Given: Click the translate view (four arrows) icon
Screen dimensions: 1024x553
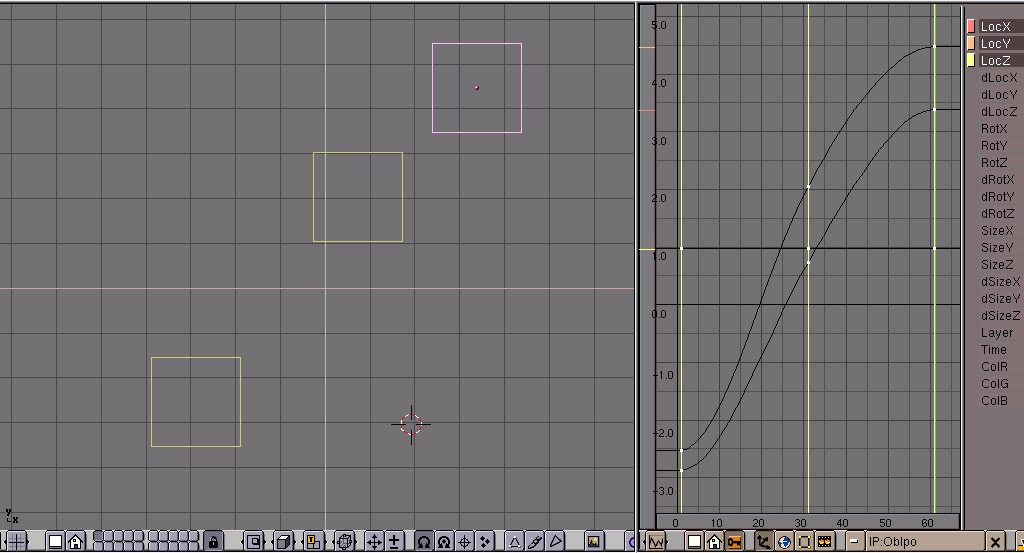Looking at the screenshot, I should point(375,541).
